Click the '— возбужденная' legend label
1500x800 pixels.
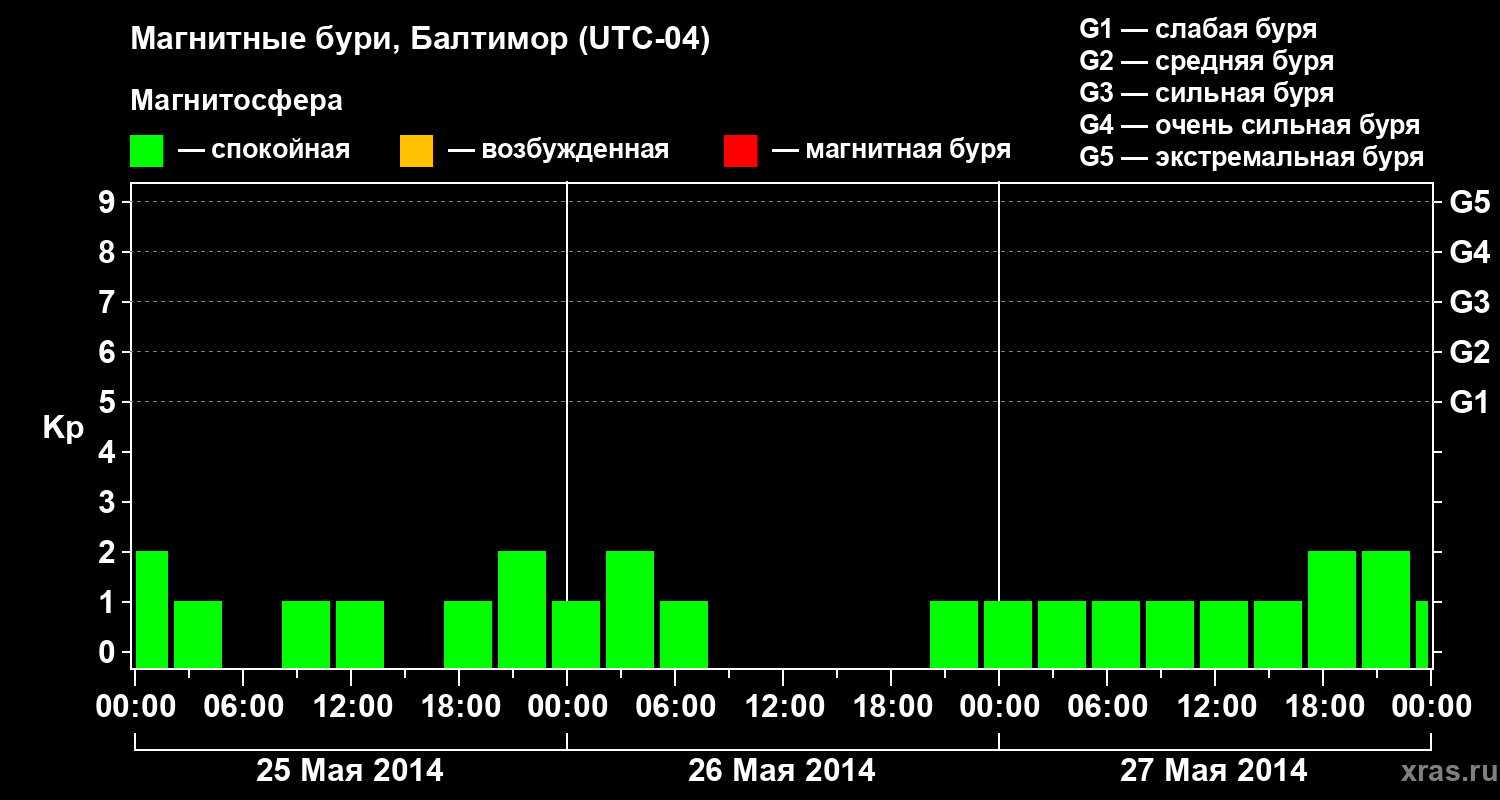pos(558,151)
